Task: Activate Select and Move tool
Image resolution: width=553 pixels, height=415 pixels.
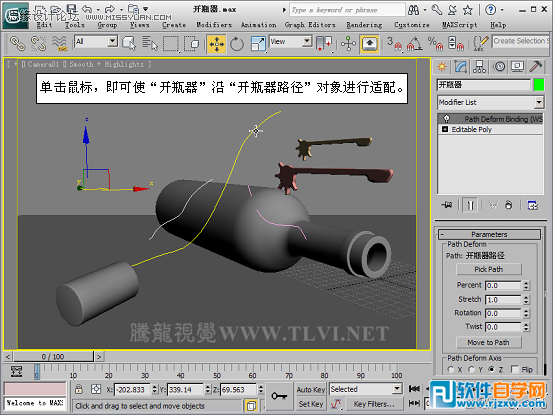Action: click(x=216, y=44)
